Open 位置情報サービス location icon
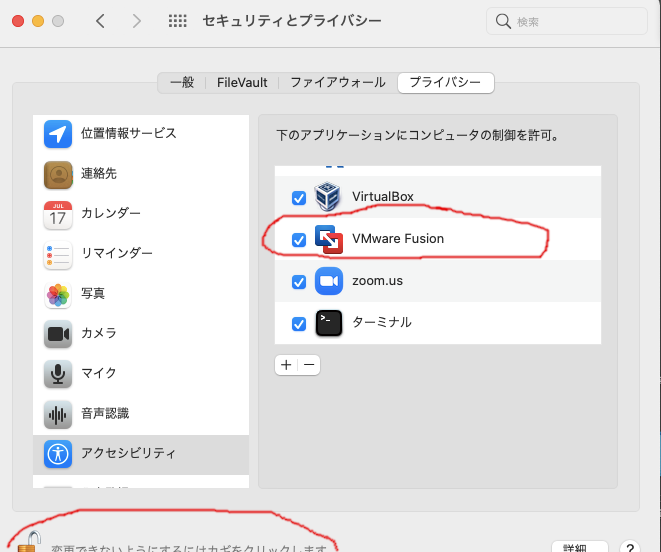Viewport: 661px width, 552px height. (x=58, y=134)
